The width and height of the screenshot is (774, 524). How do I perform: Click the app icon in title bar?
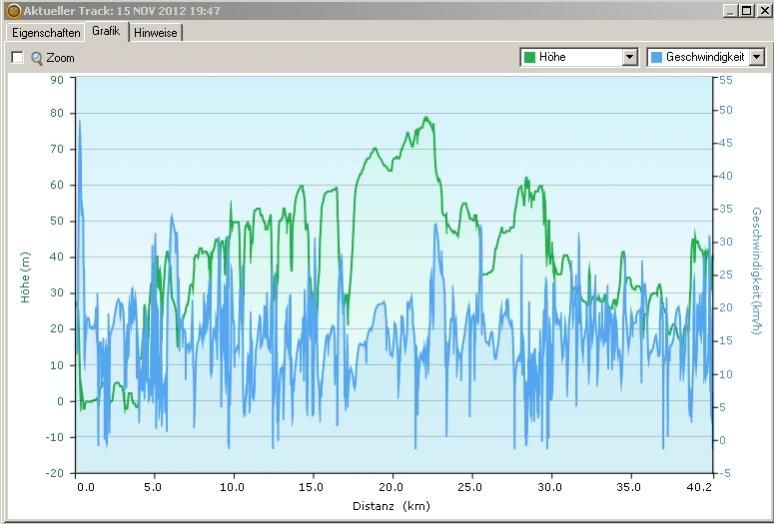[13, 11]
